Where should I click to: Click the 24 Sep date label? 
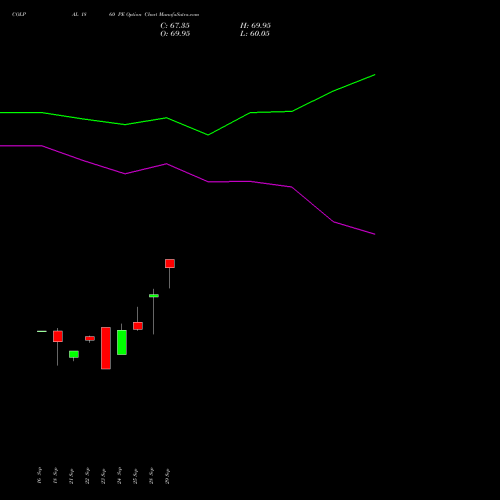point(119,476)
